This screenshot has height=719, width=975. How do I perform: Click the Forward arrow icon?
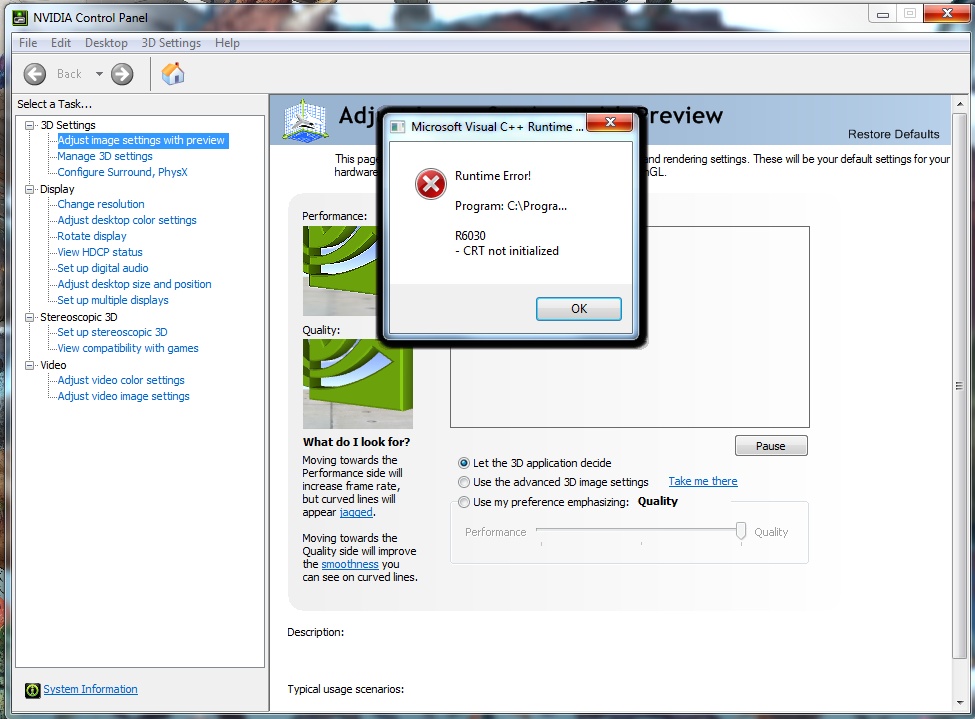click(122, 74)
